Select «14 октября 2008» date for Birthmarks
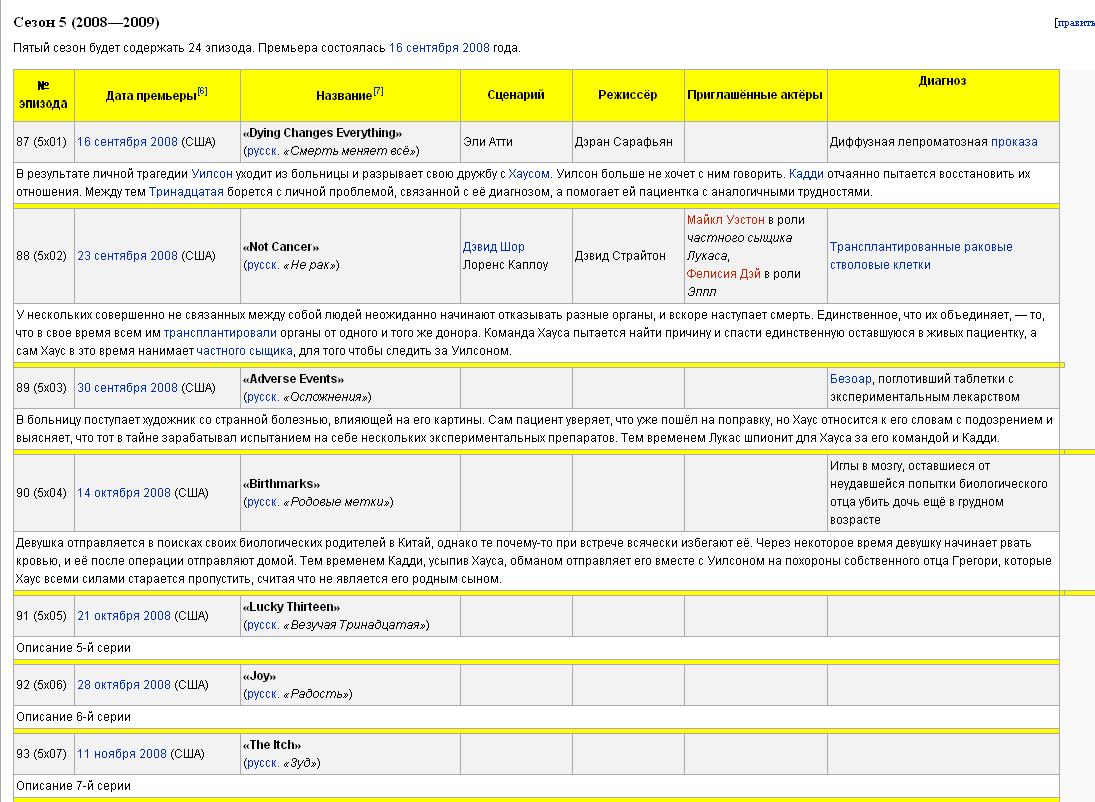 124,493
